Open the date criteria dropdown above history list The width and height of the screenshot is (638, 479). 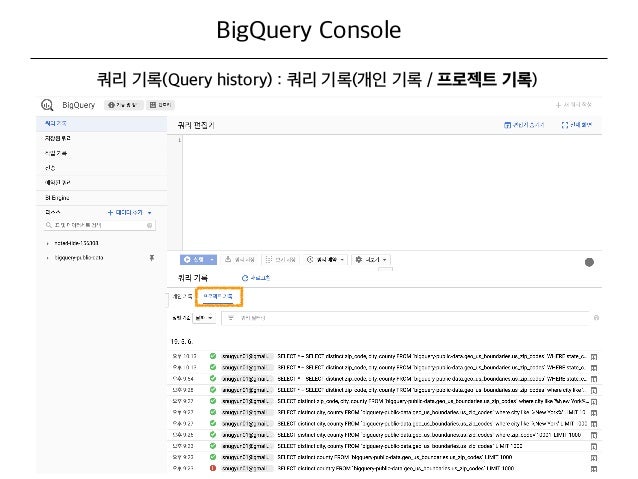205,318
